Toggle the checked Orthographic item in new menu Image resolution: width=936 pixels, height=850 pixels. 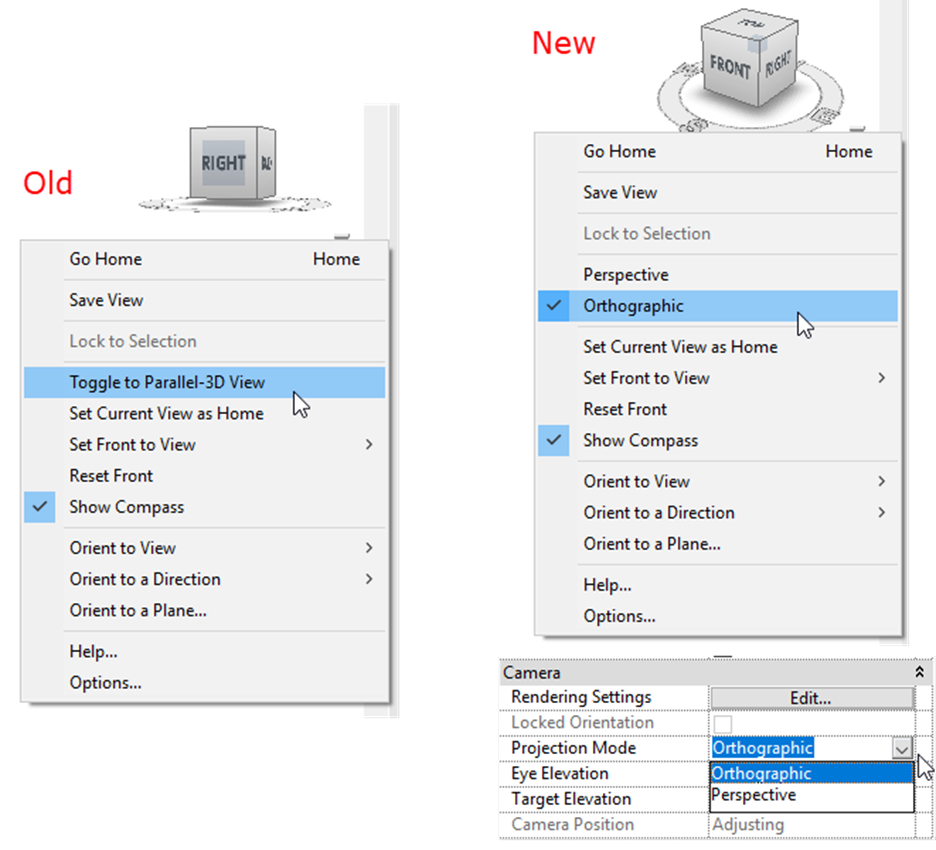coord(633,306)
